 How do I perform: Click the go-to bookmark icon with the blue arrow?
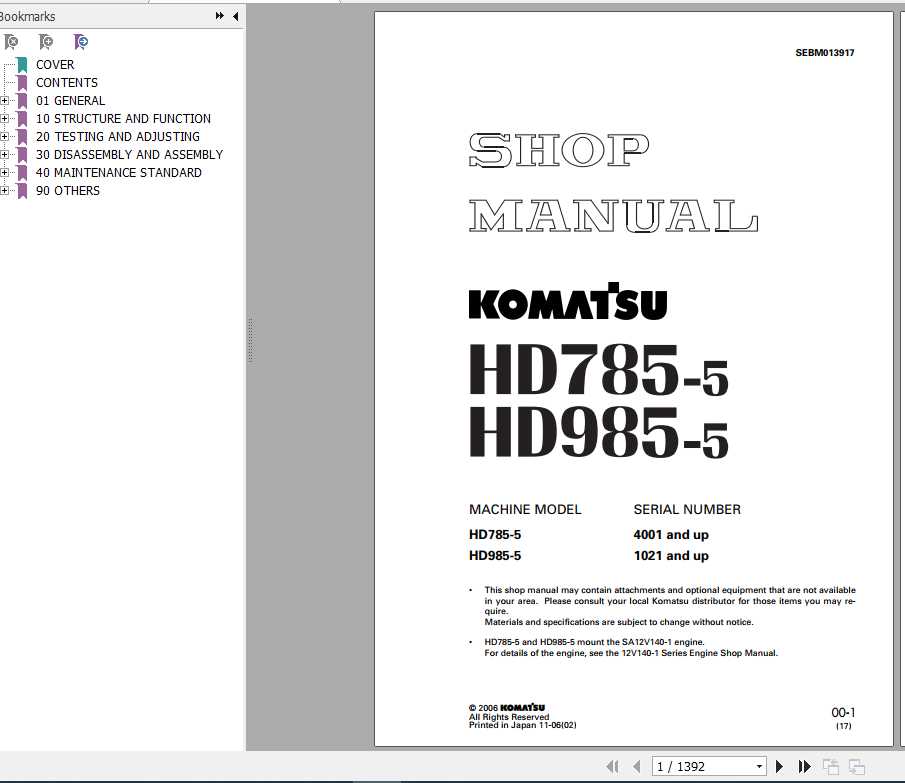tap(81, 42)
